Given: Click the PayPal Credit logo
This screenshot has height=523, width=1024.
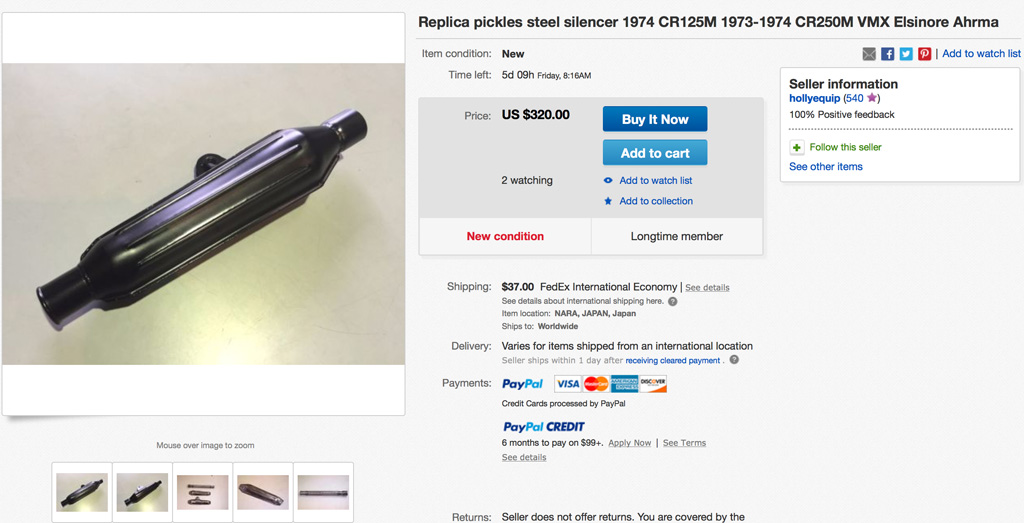Looking at the screenshot, I should (543, 427).
